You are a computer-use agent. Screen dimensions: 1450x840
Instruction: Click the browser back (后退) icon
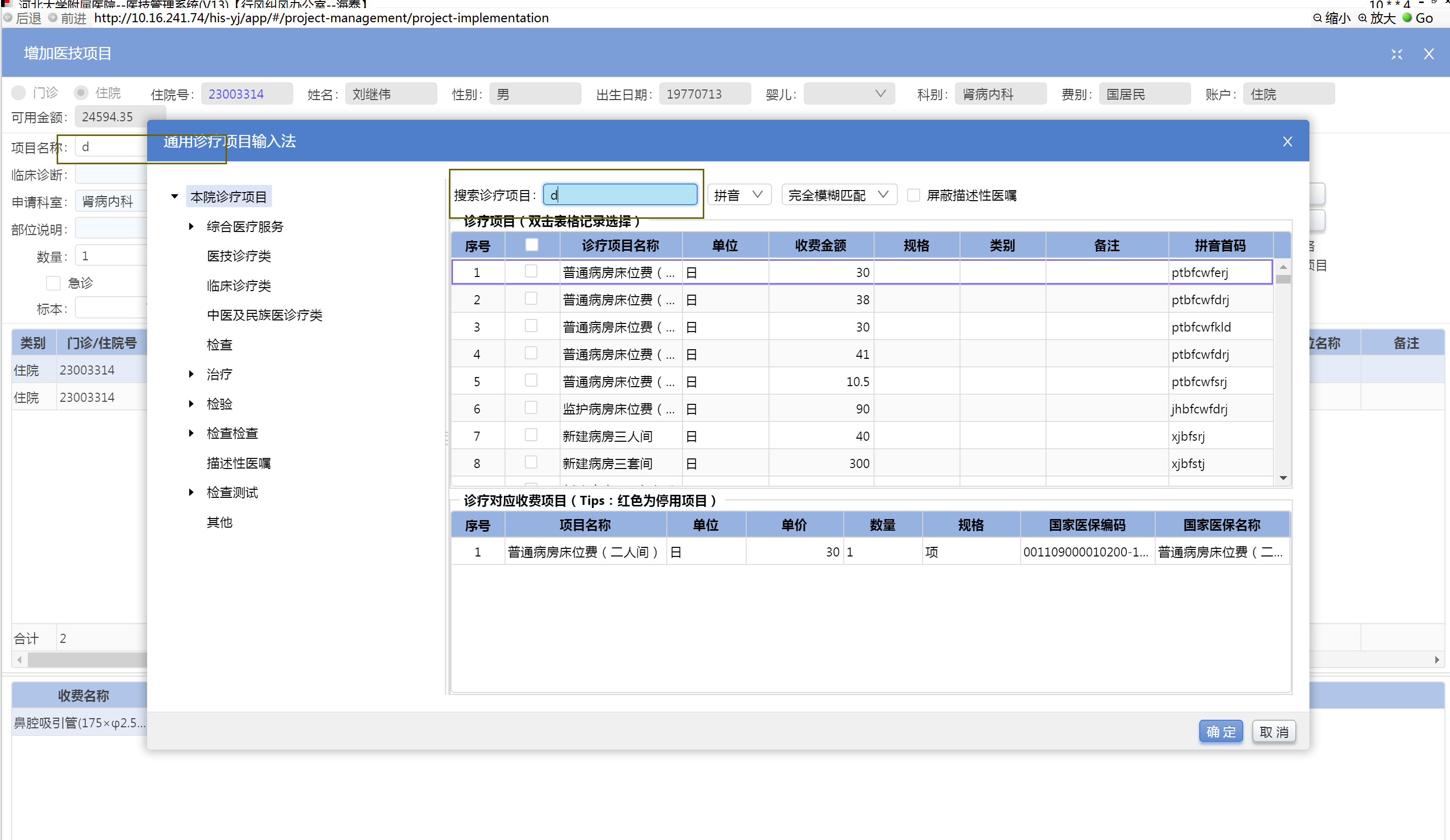click(8, 18)
